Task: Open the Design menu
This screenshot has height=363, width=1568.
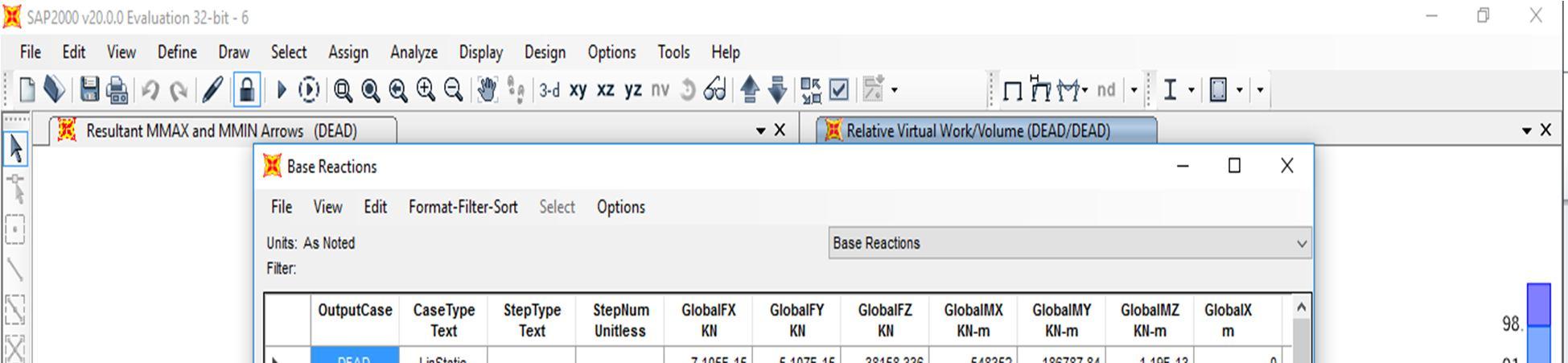Action: (x=545, y=52)
